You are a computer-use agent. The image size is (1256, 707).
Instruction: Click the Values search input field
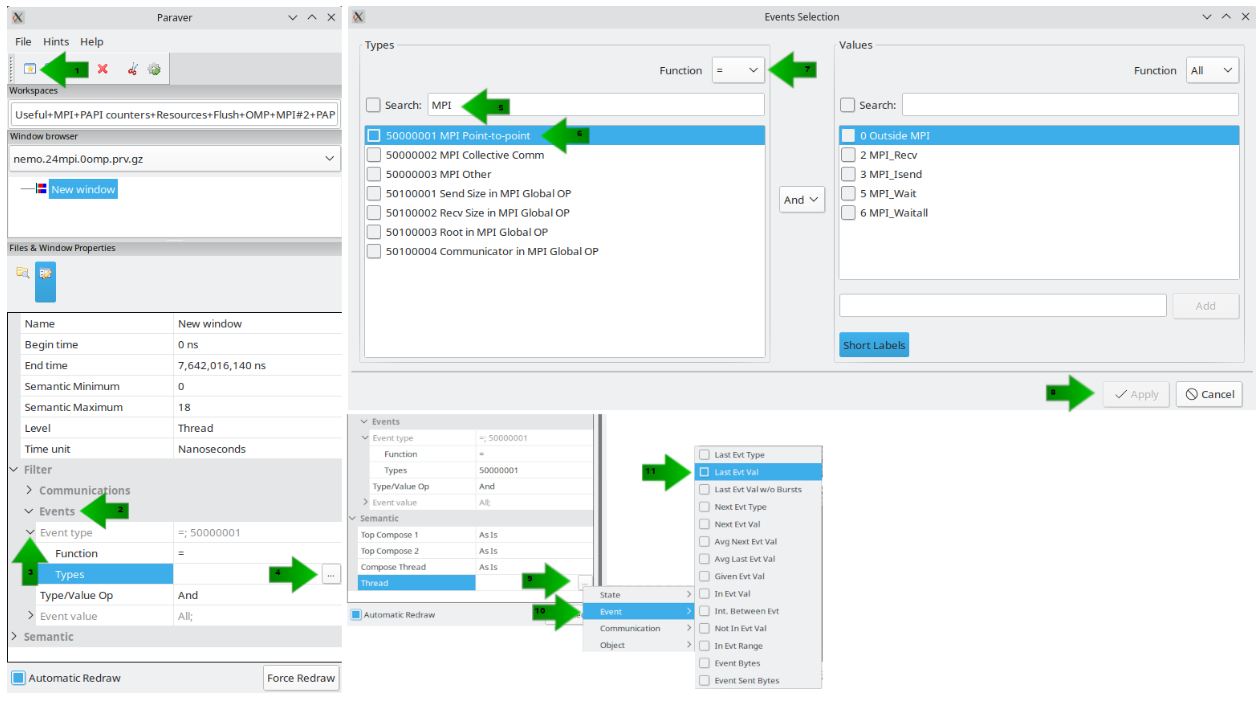tap(1070, 105)
